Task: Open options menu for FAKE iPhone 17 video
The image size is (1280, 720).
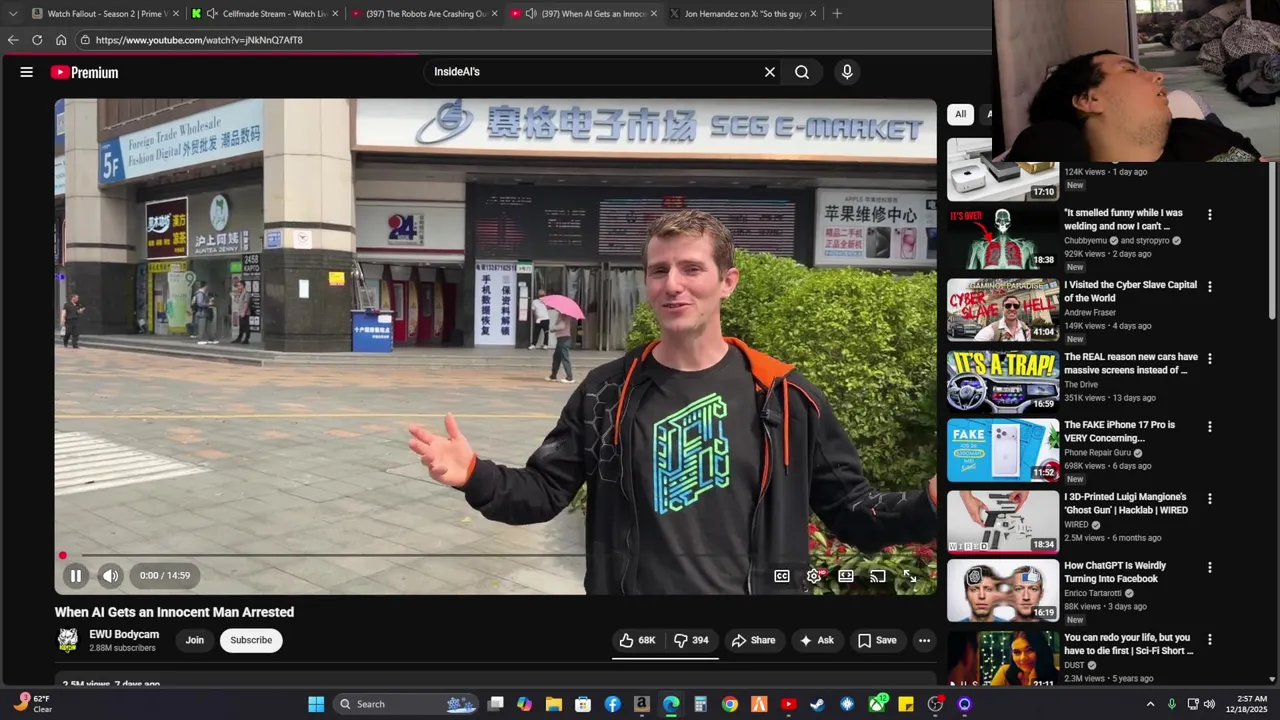Action: [1210, 426]
